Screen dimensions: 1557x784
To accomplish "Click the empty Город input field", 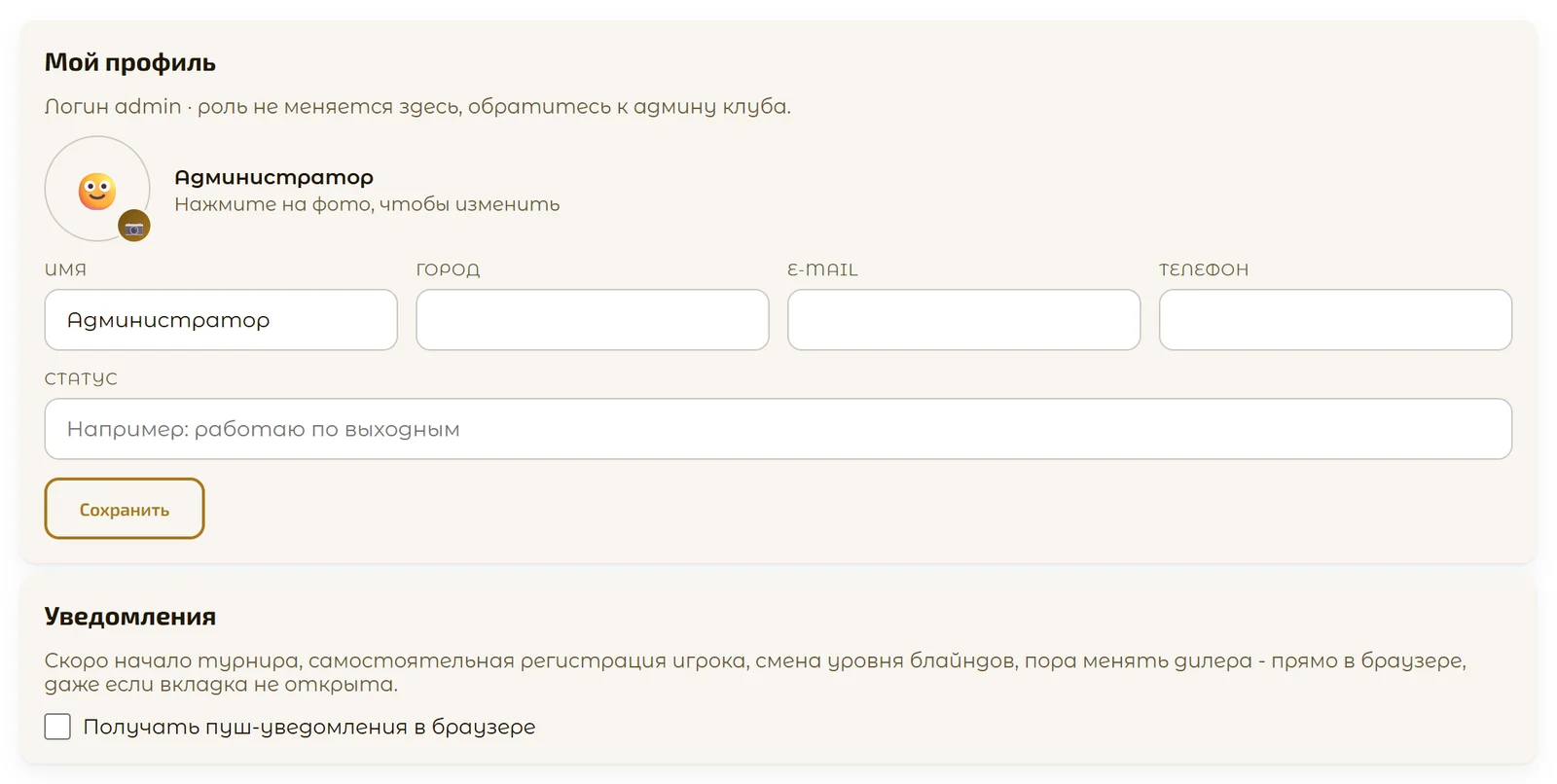I will 593,320.
